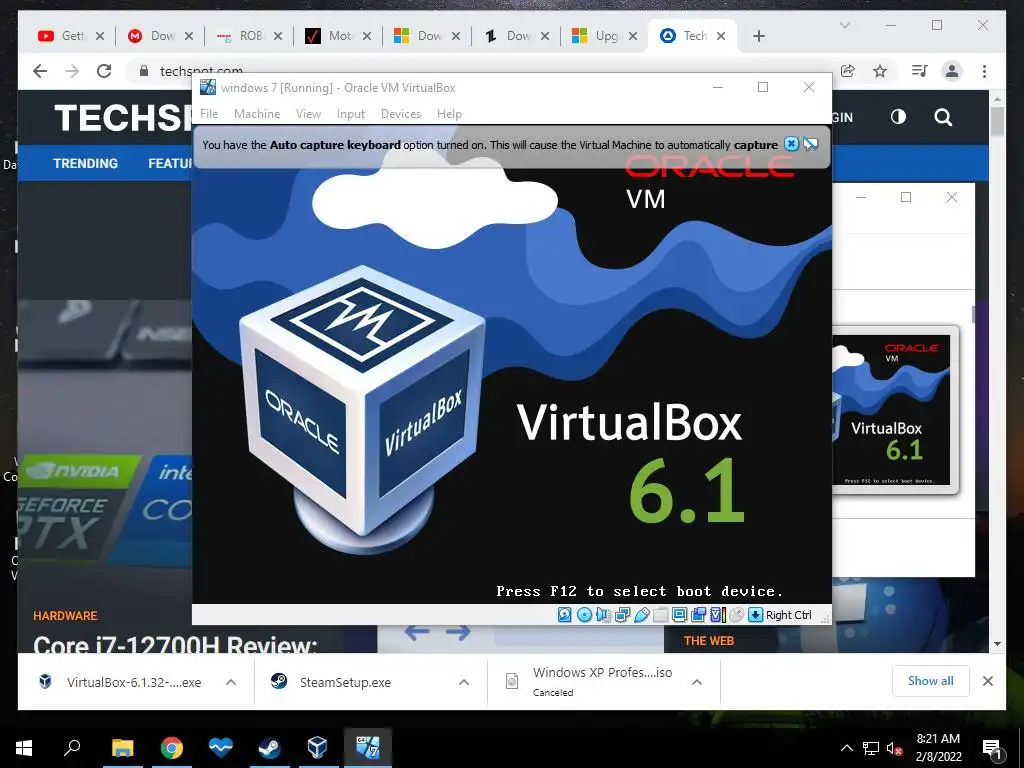Open Steam from the taskbar
The width and height of the screenshot is (1024, 768).
[x=268, y=748]
